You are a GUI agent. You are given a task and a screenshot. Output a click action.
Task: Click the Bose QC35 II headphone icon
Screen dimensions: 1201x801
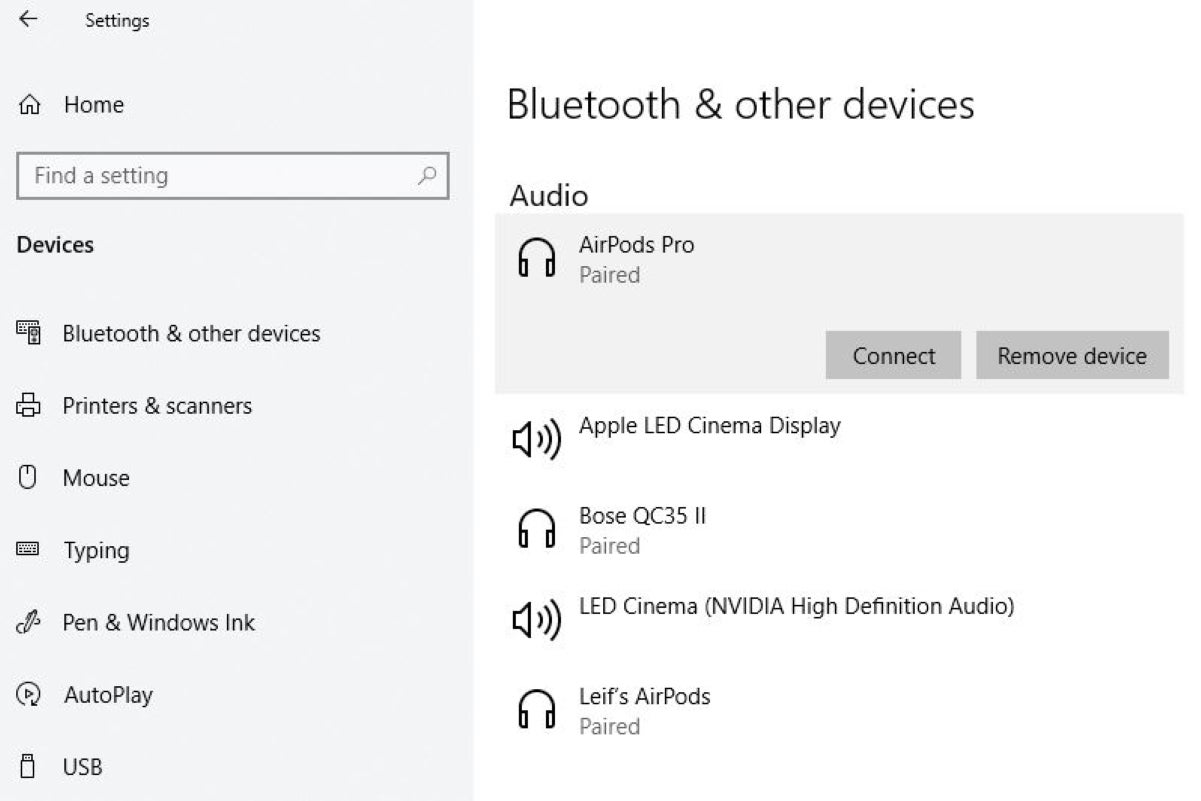[x=536, y=530]
